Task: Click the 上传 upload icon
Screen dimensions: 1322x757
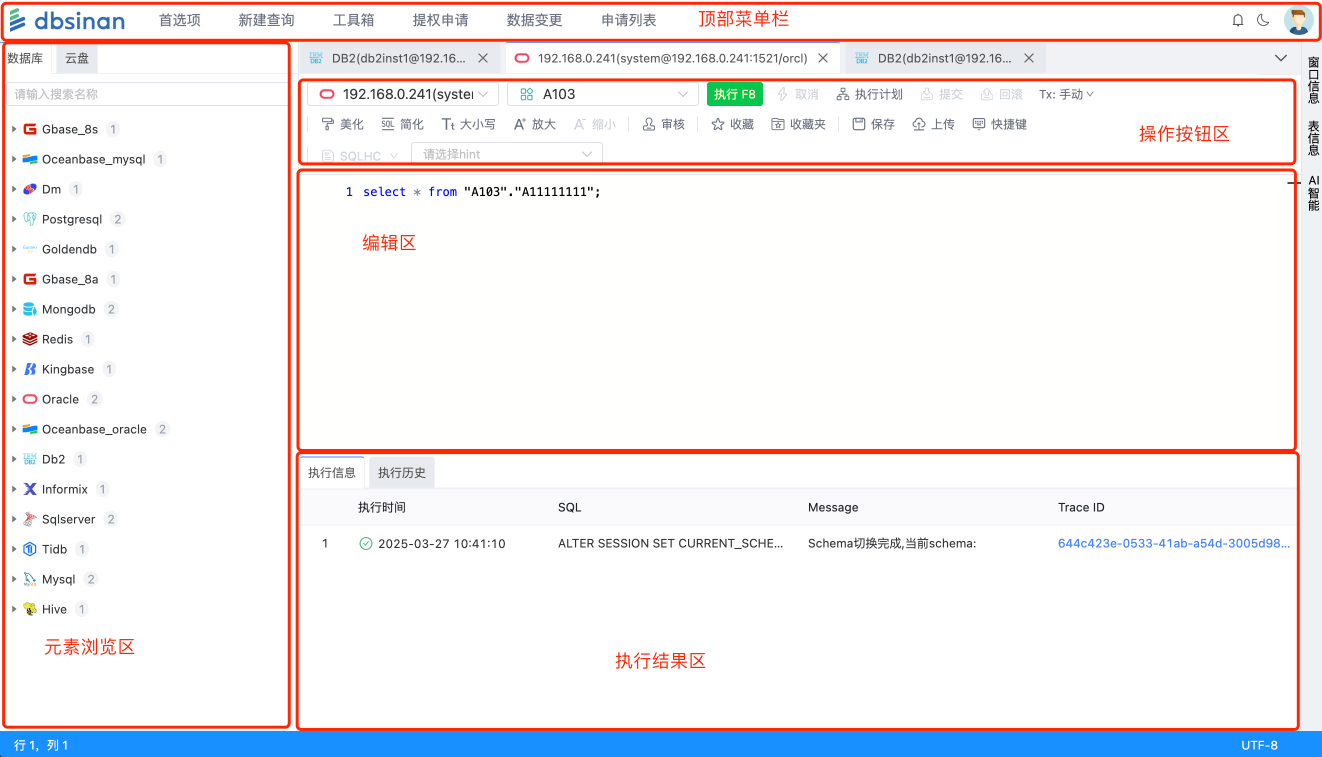Action: click(919, 124)
